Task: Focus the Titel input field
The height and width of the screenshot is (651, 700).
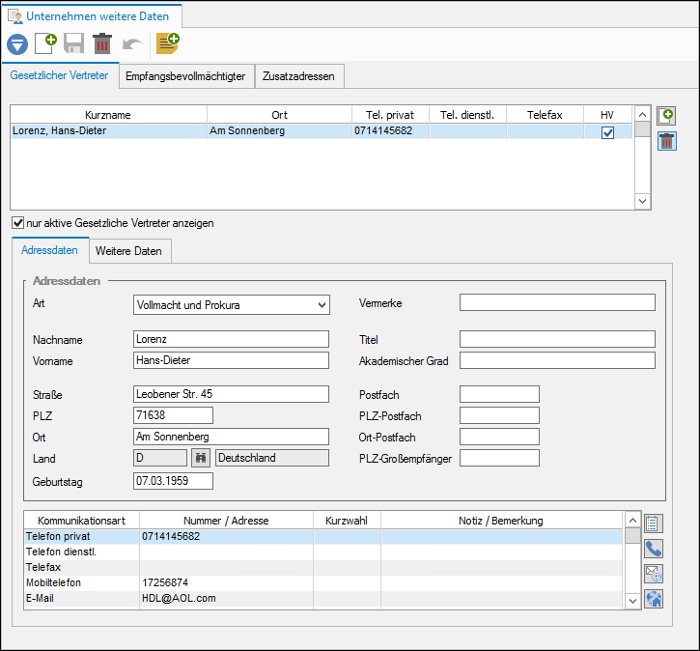Action: click(x=558, y=339)
